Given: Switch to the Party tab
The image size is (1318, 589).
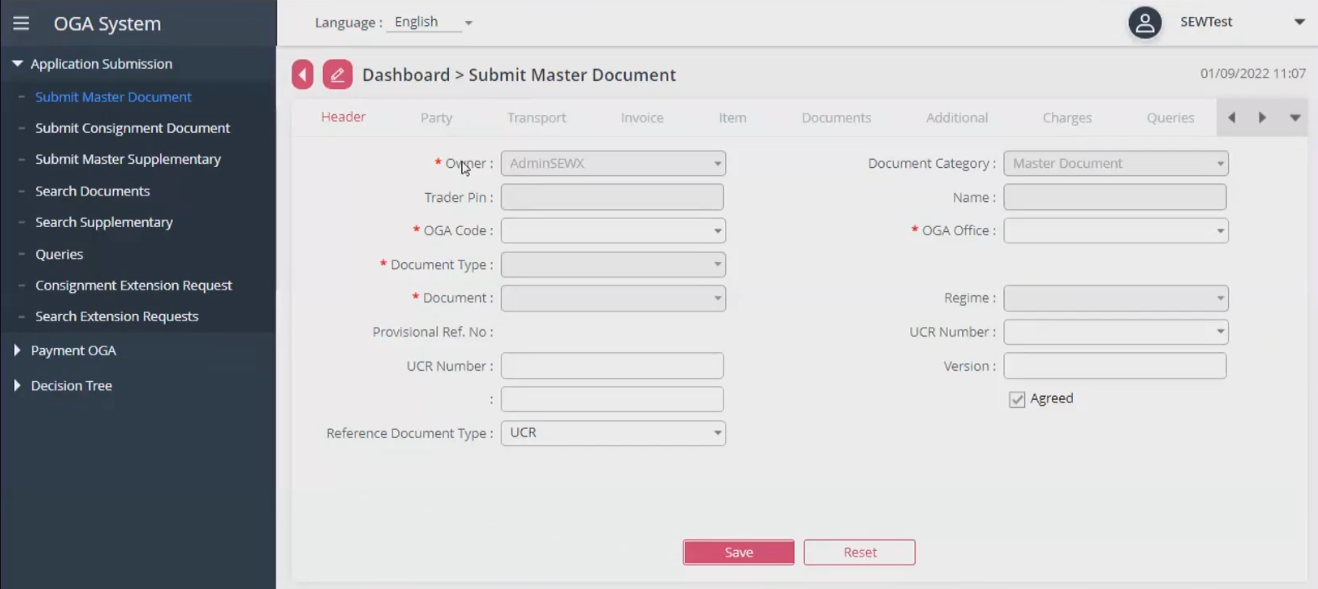Looking at the screenshot, I should [436, 118].
